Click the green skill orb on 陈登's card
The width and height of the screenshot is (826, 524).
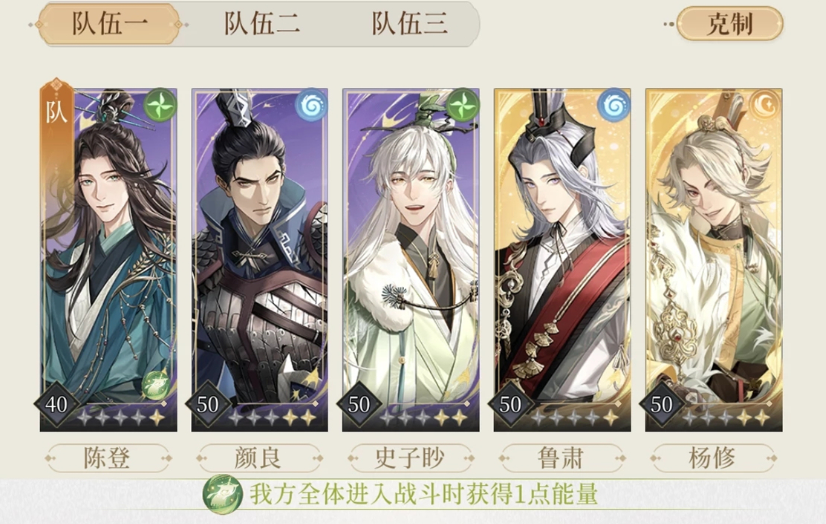[156, 385]
